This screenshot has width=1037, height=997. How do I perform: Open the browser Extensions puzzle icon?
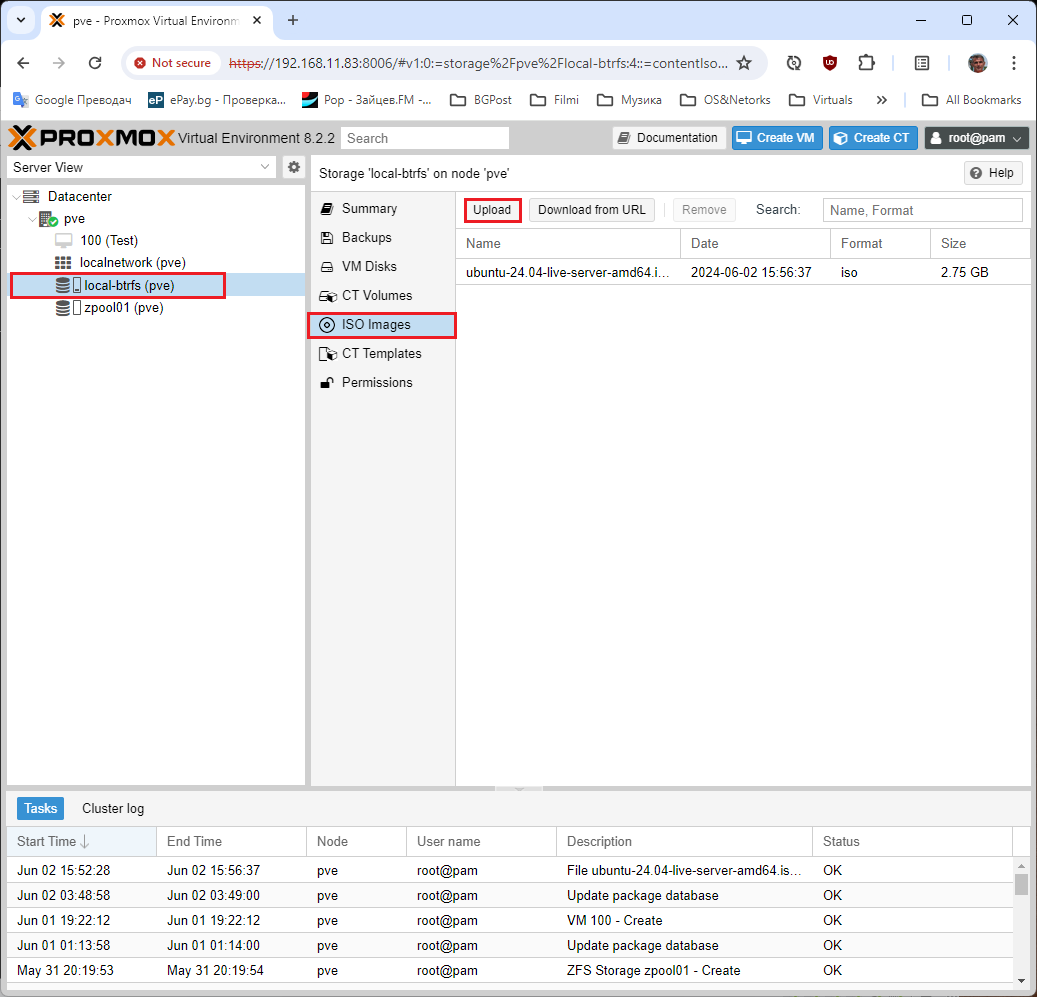point(866,63)
